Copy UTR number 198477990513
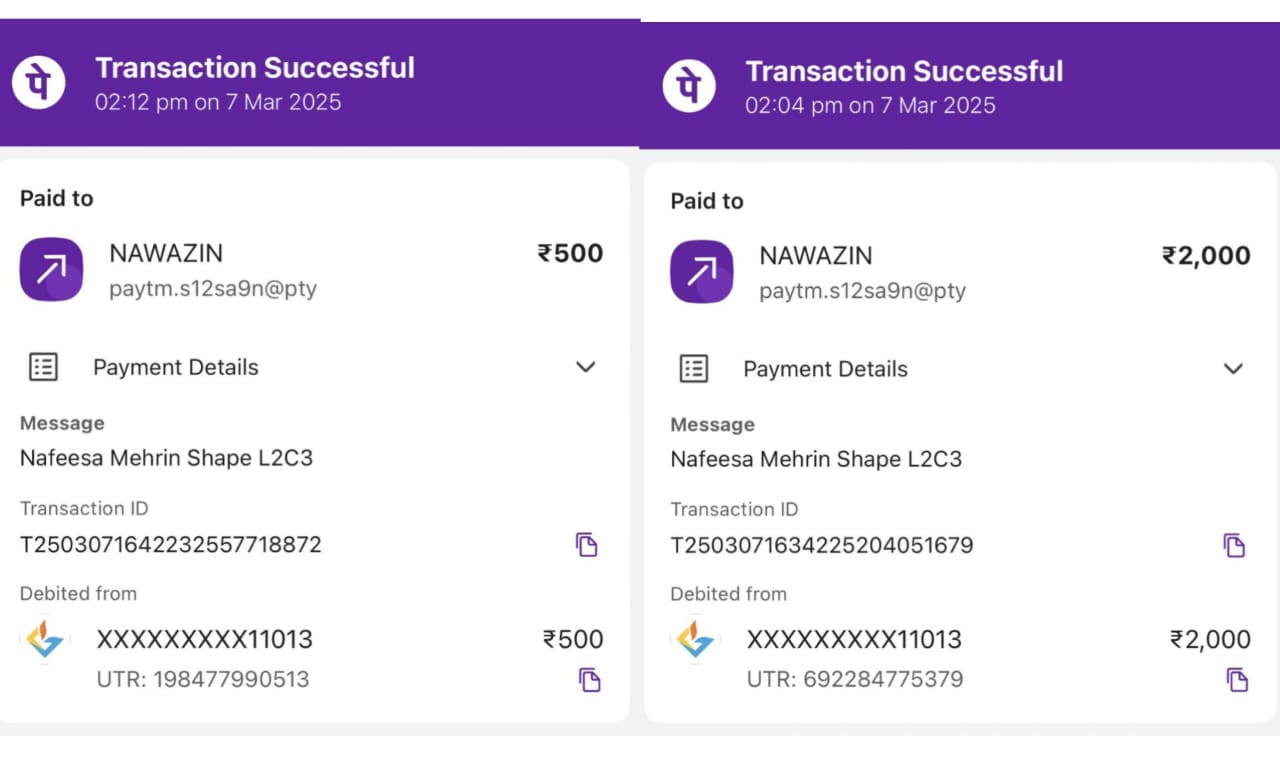This screenshot has height=773, width=1280. tap(590, 680)
